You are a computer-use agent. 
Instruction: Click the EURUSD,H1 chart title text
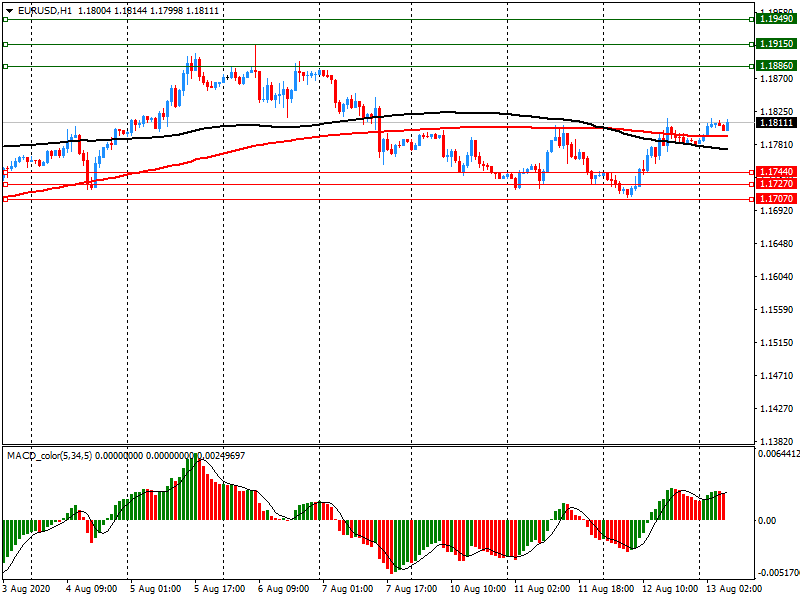point(45,10)
